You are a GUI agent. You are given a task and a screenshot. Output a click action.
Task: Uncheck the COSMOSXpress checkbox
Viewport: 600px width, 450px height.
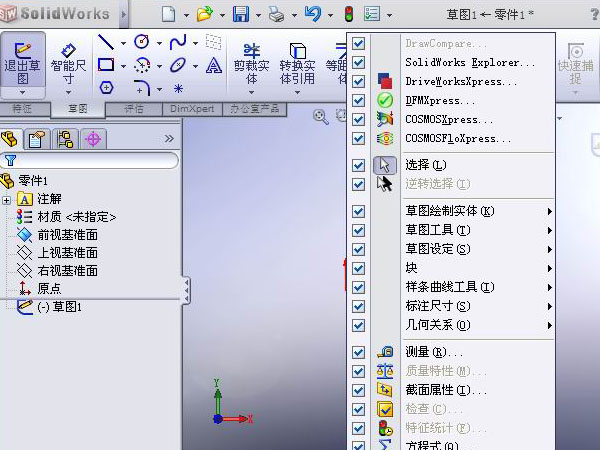pos(358,119)
